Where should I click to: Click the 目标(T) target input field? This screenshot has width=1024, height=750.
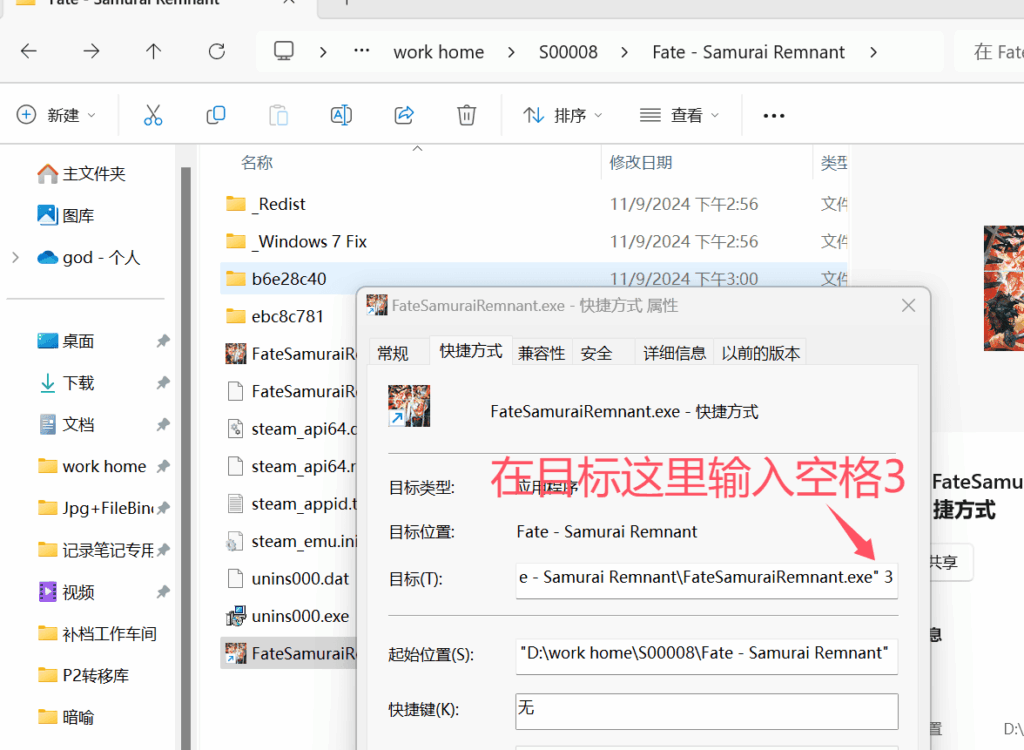706,579
